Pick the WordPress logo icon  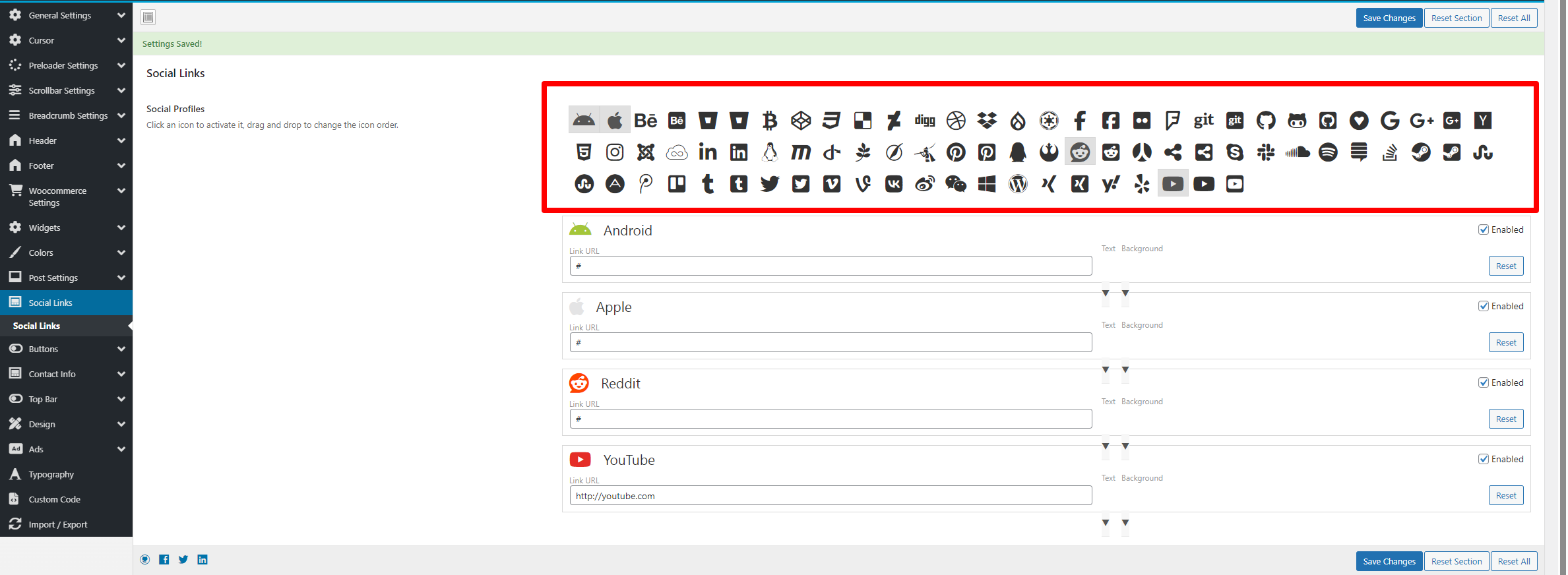coord(1018,184)
